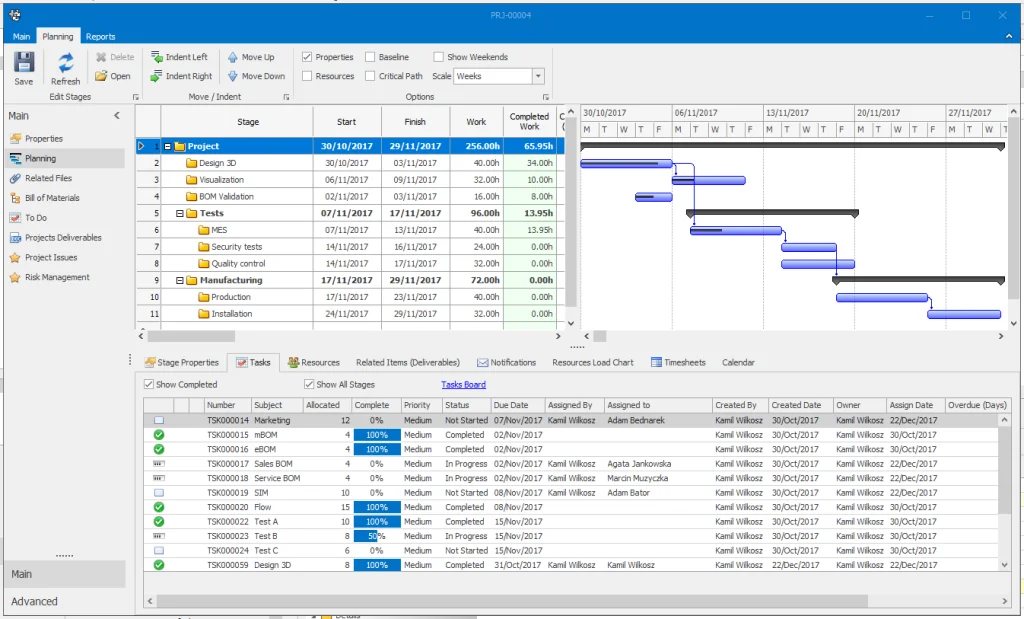Click the Indent Right icon
The height and width of the screenshot is (619, 1024).
click(x=182, y=76)
